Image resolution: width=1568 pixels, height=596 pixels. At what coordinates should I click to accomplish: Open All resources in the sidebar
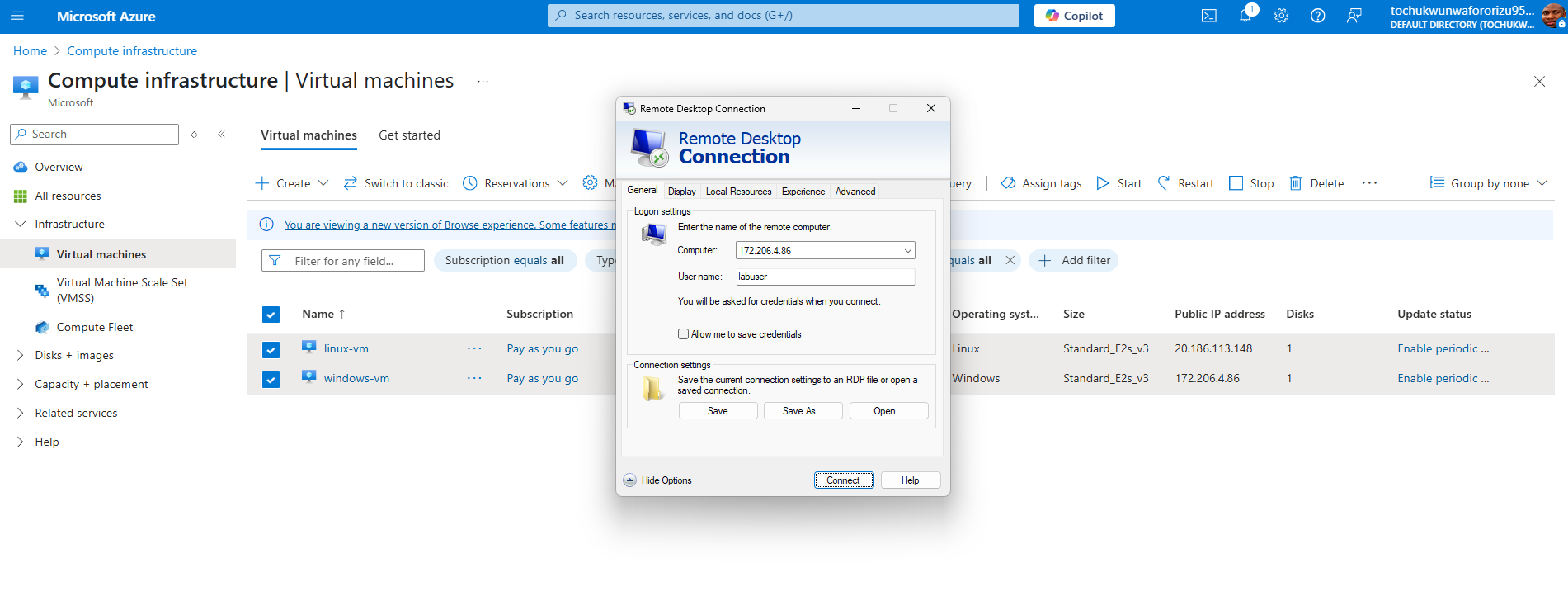[x=68, y=196]
